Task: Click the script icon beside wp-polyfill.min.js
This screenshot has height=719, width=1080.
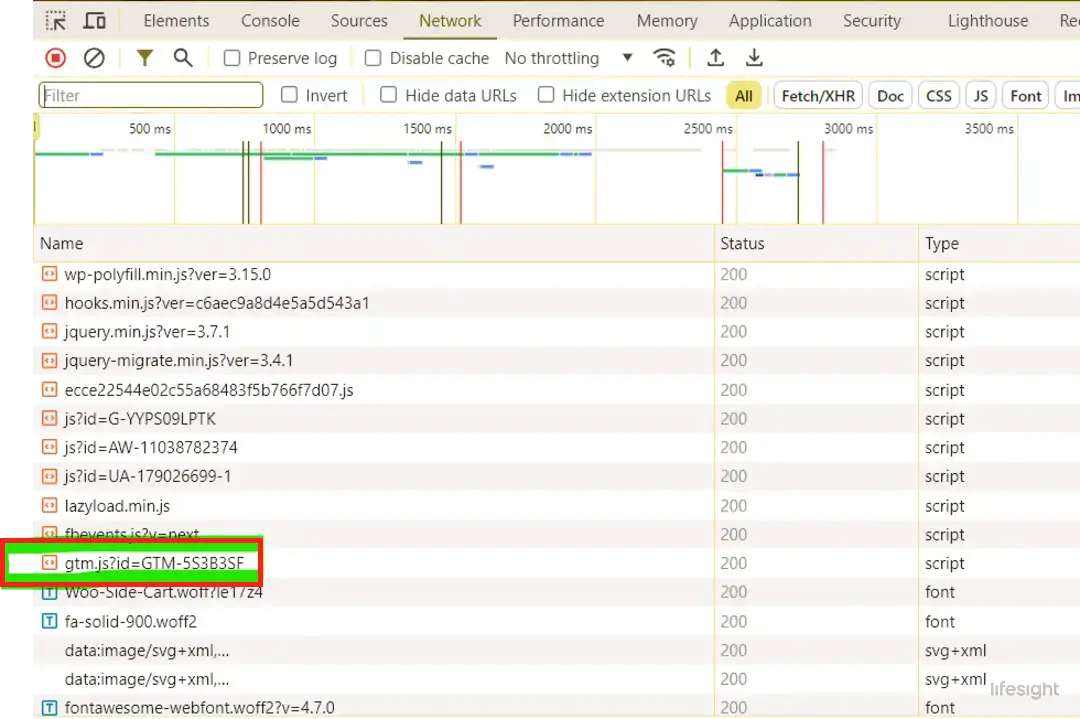Action: [49, 274]
